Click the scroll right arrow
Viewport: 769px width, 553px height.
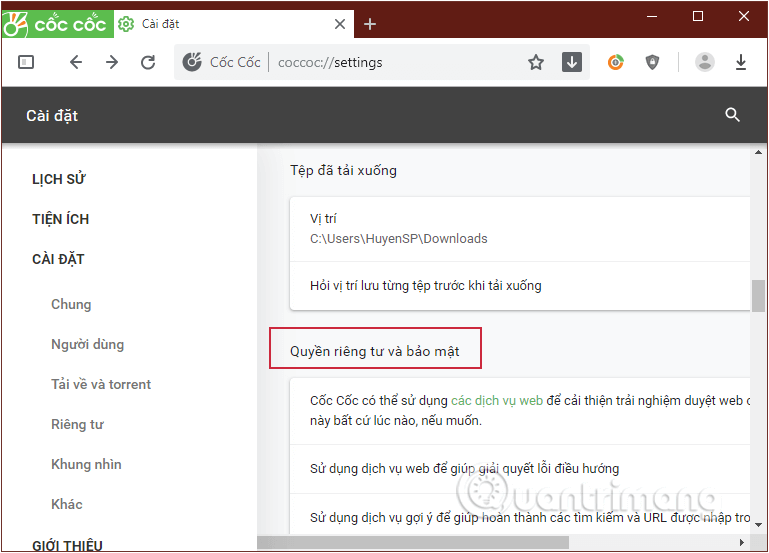tap(742, 542)
